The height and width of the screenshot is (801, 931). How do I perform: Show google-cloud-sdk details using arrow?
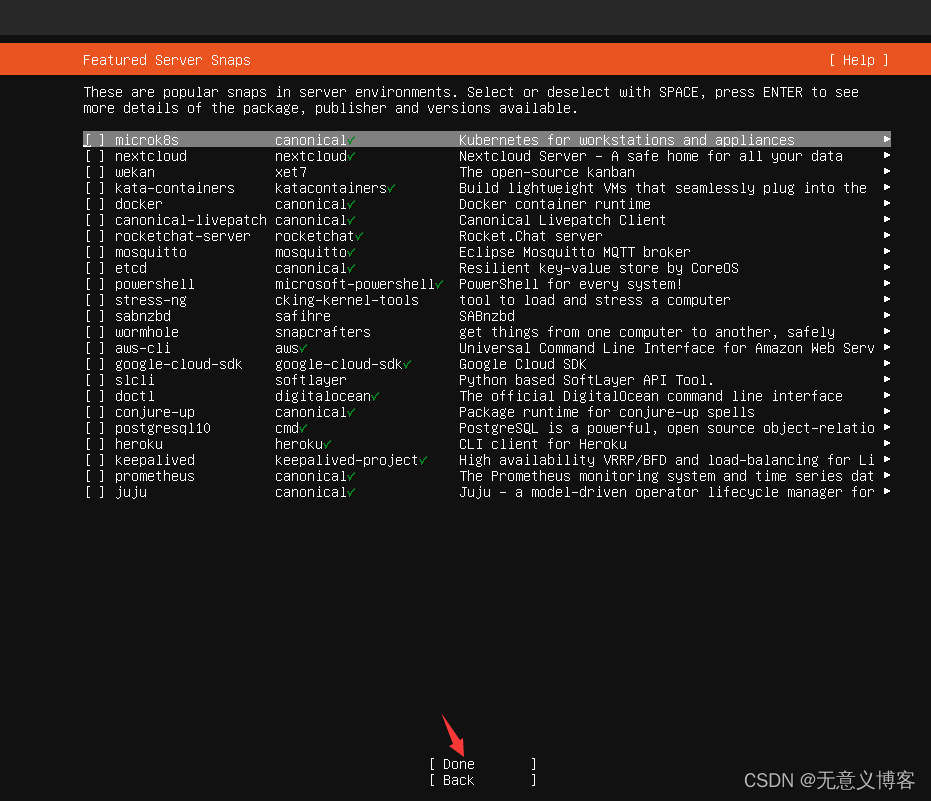886,364
